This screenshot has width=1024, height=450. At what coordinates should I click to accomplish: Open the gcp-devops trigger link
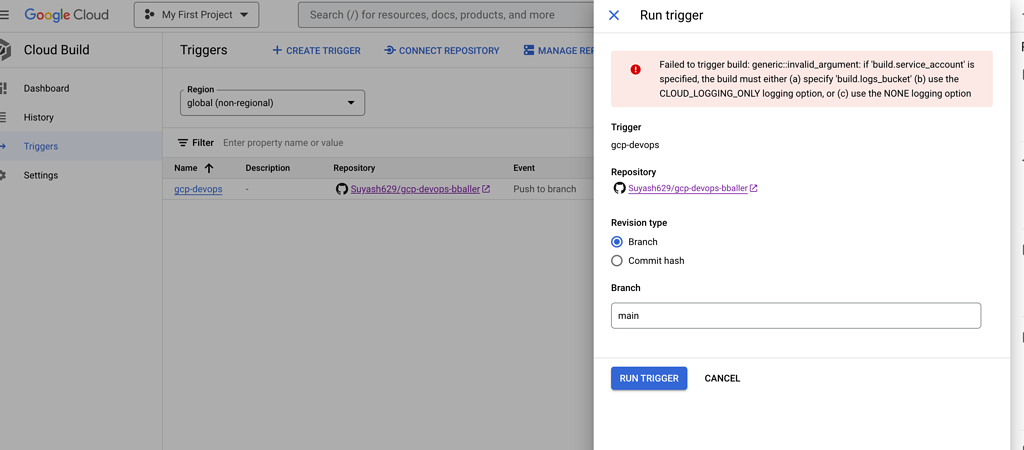[x=198, y=189]
